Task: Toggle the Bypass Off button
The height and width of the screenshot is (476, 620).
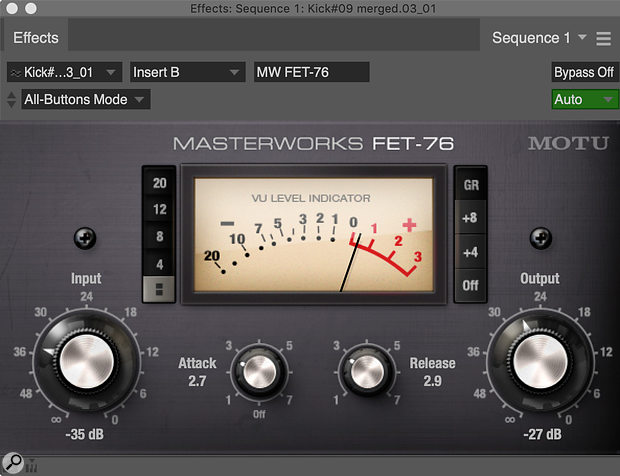Action: (x=584, y=72)
